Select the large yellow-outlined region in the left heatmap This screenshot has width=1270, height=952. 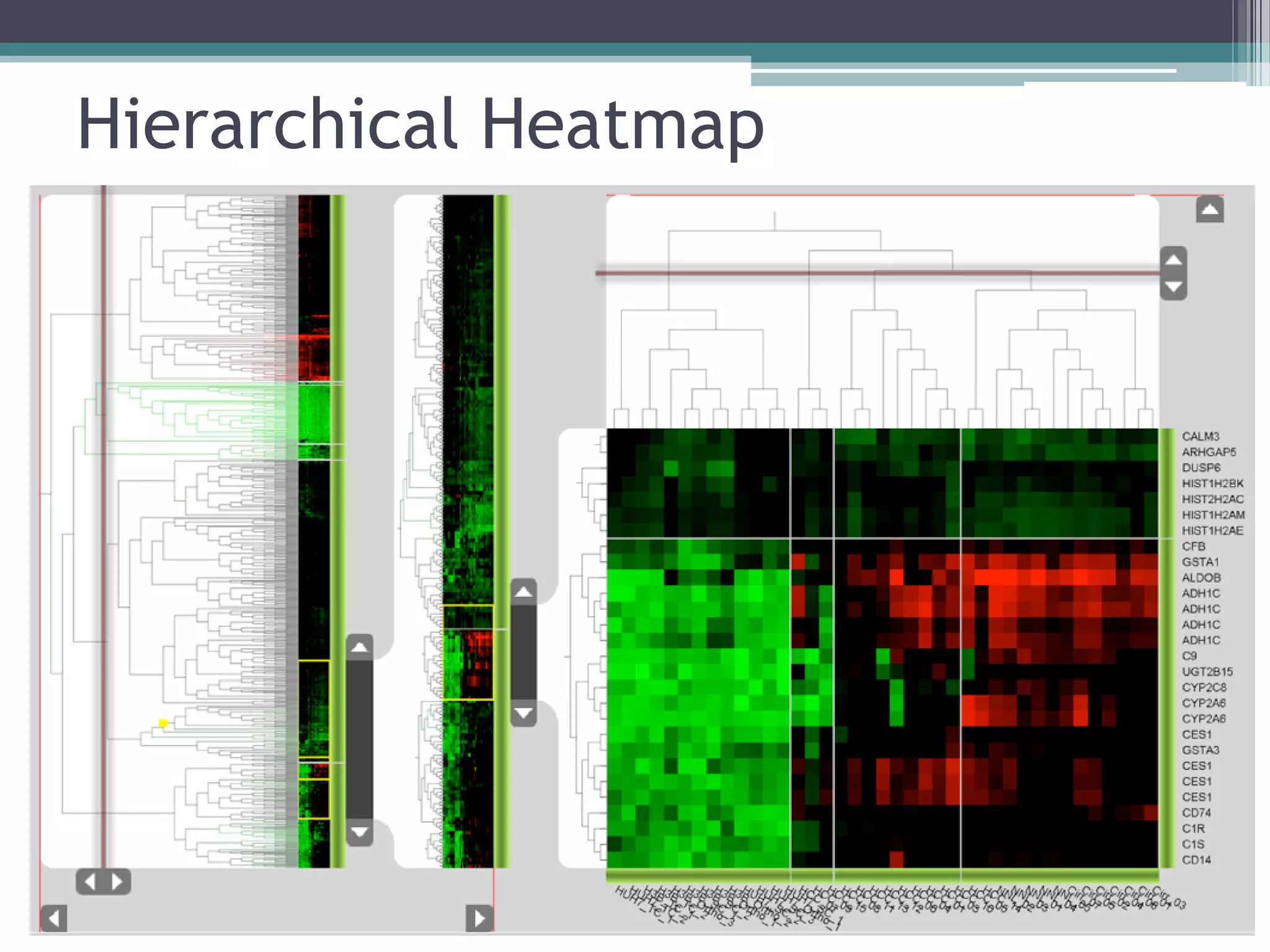coord(314,710)
